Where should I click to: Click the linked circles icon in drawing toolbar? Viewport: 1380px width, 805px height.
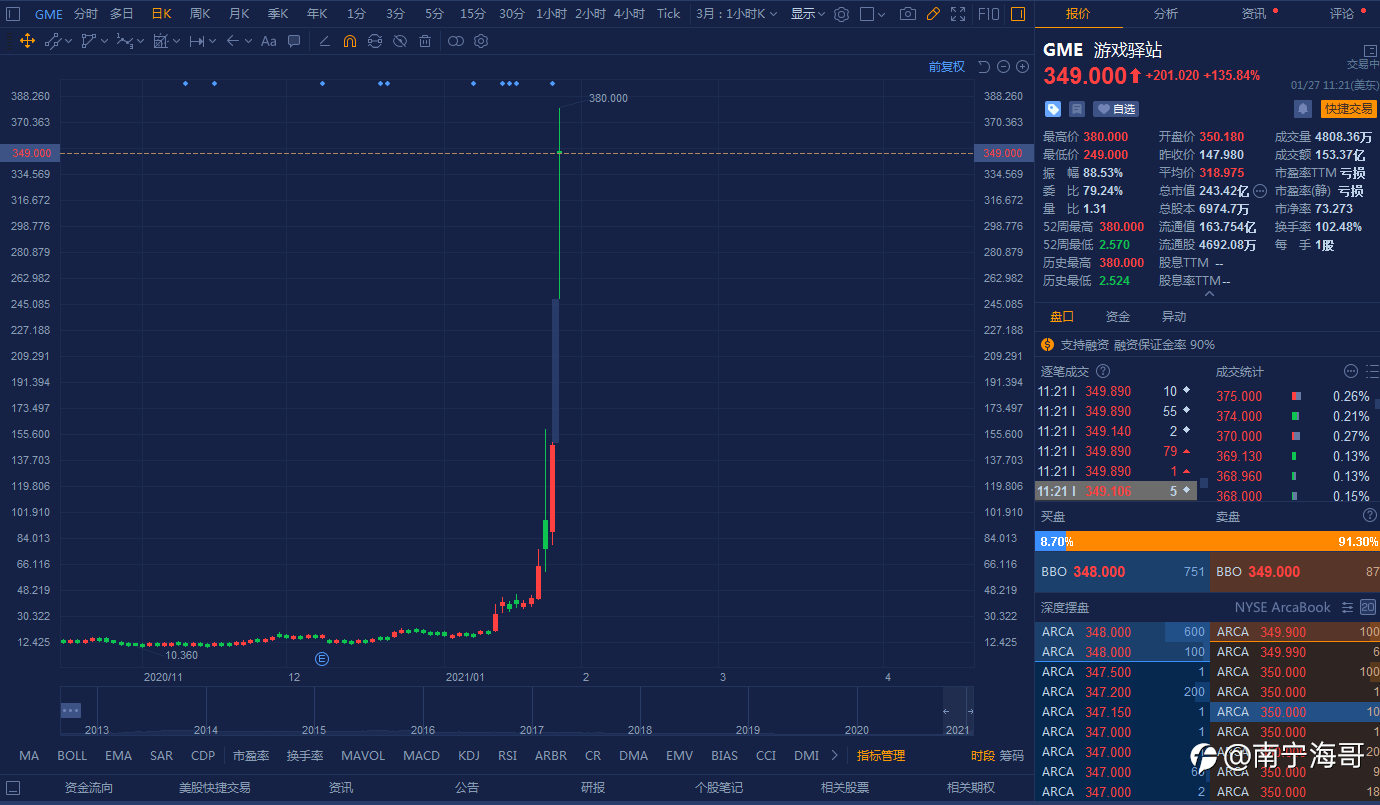455,41
